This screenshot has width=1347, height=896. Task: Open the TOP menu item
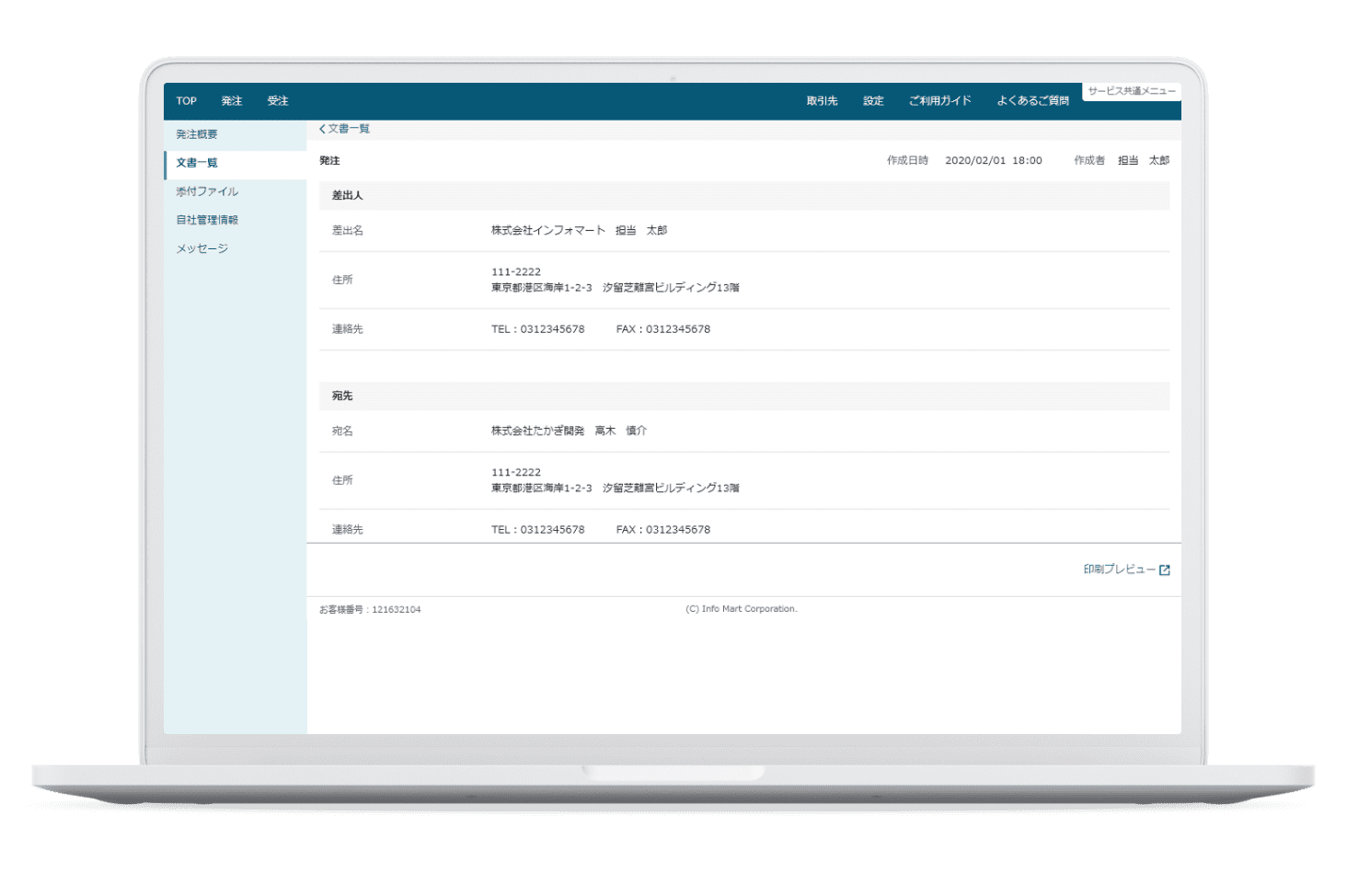coord(186,101)
